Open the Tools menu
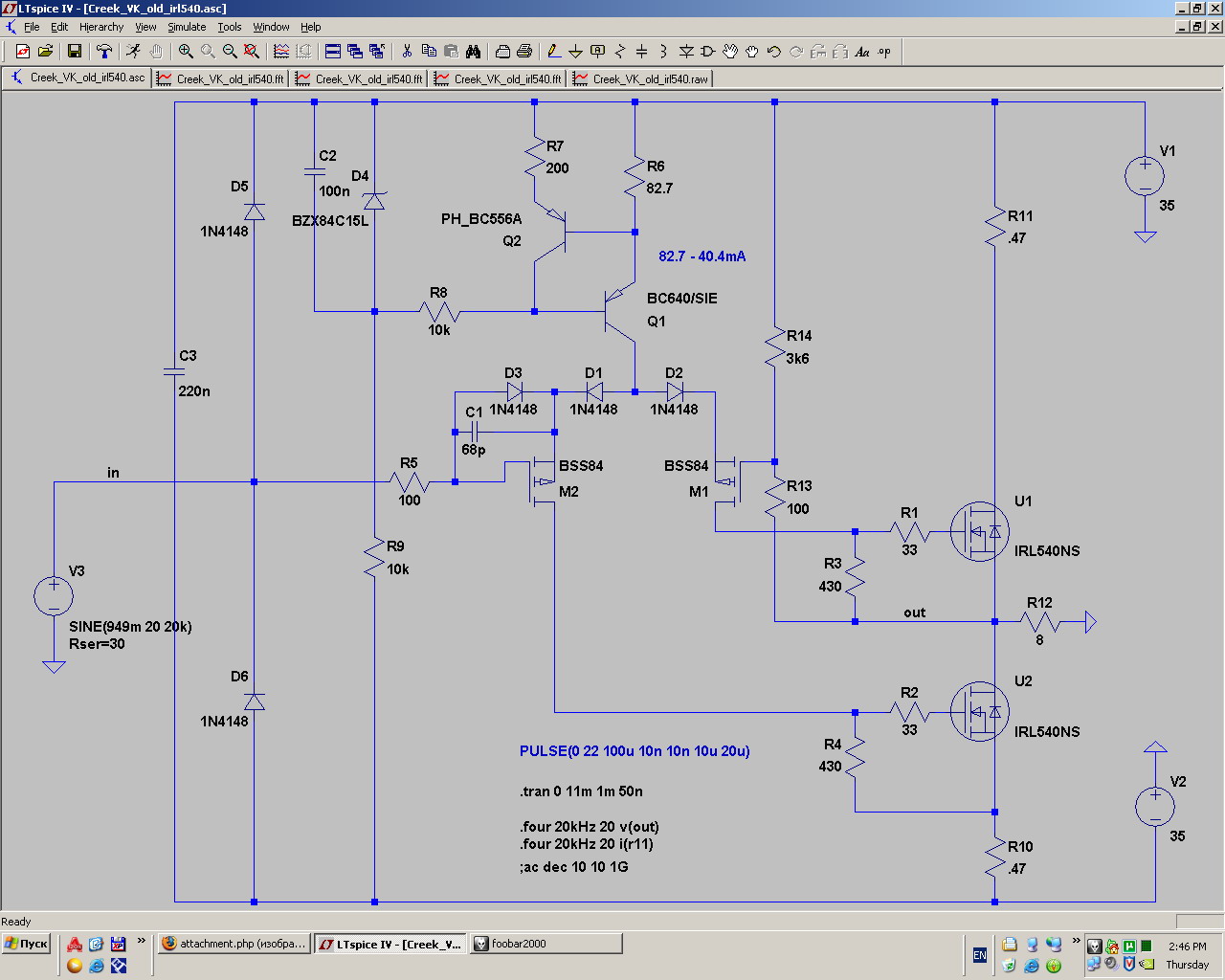Image resolution: width=1225 pixels, height=980 pixels. point(230,27)
